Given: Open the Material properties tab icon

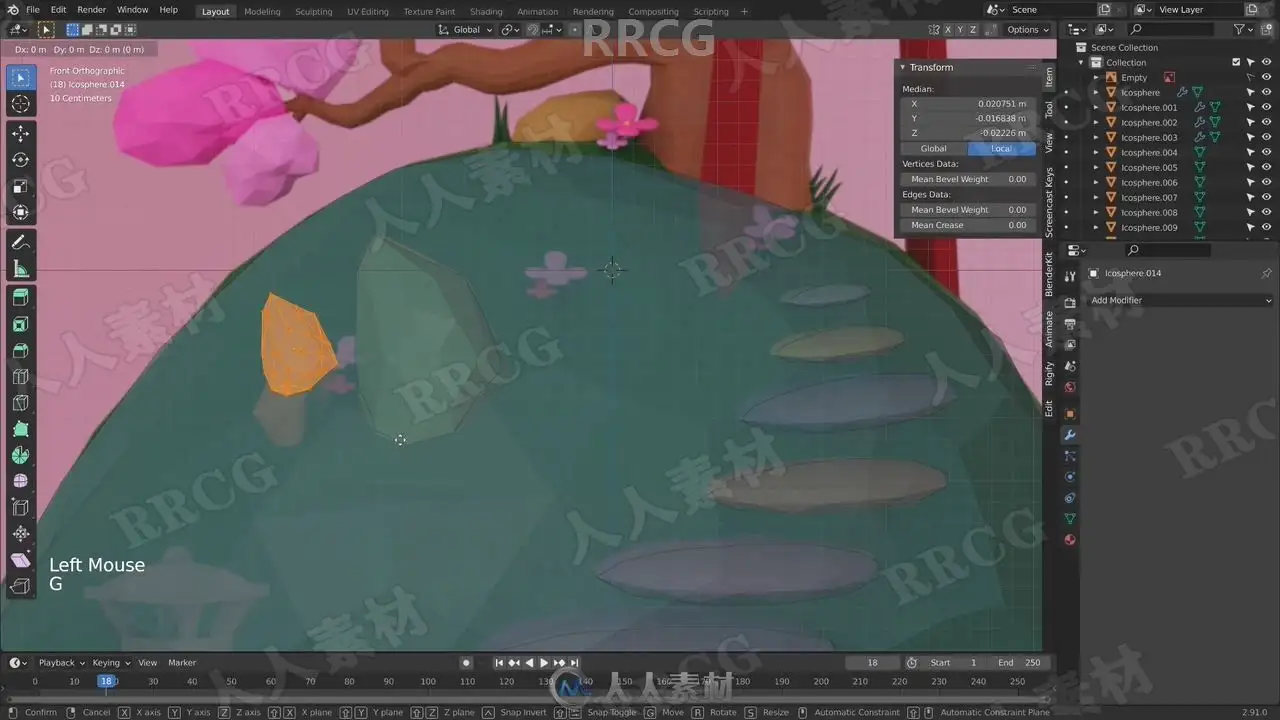Looking at the screenshot, I should tap(1069, 540).
